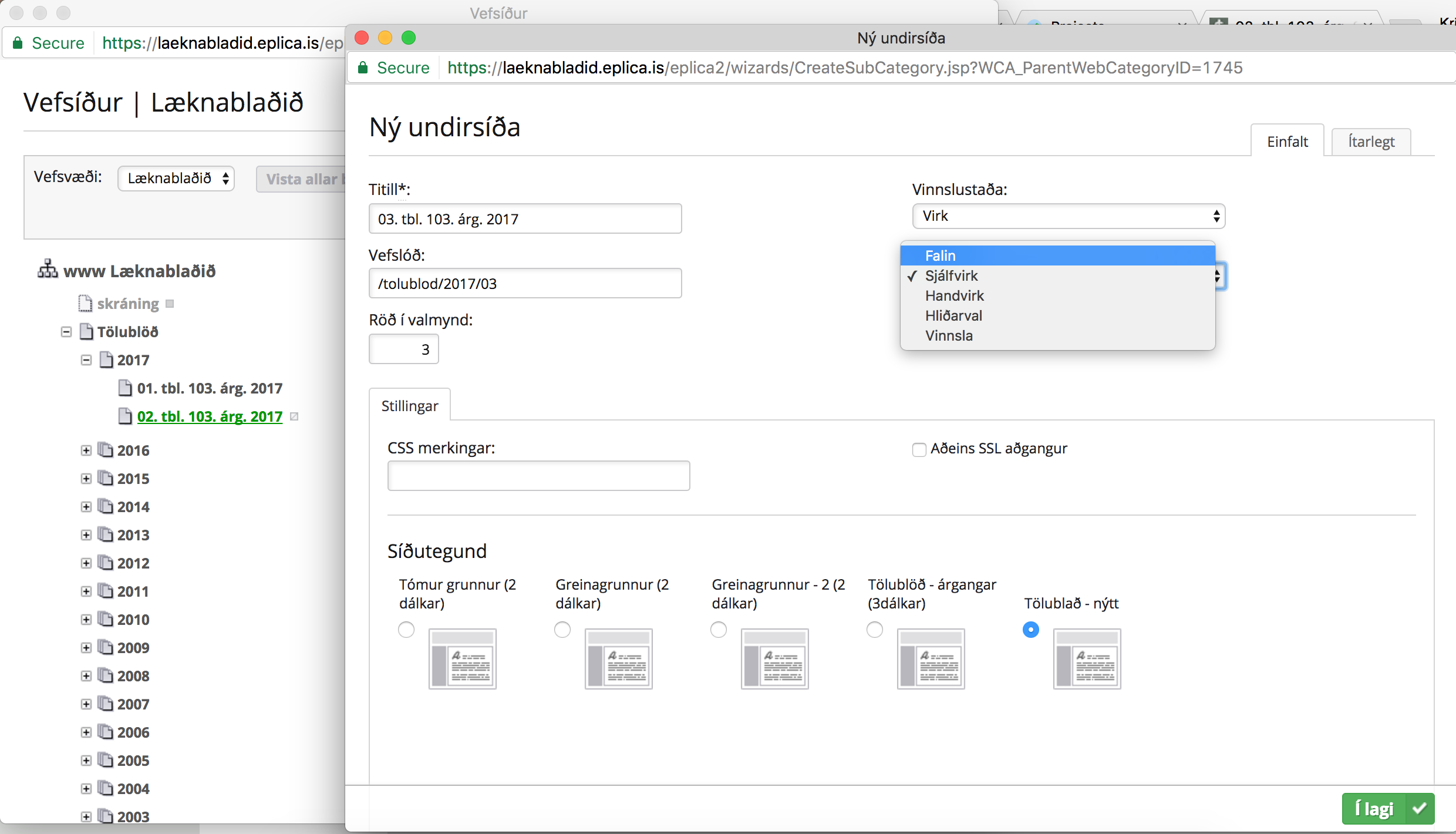Viewport: 1456px width, 834px height.
Task: Click the sitemap icon beside www Læknablaðið
Action: click(x=48, y=270)
